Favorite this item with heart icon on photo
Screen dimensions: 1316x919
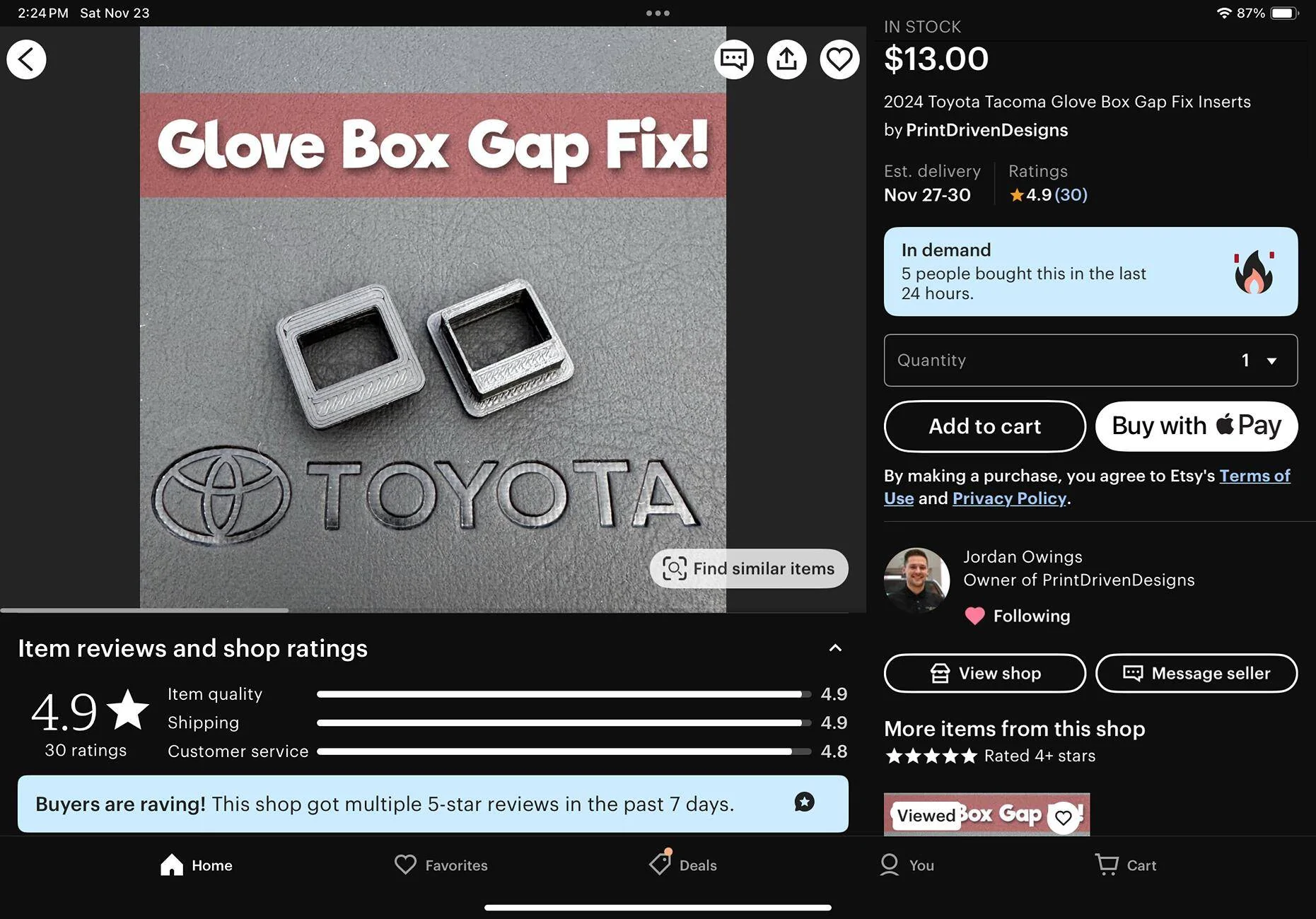tap(839, 59)
